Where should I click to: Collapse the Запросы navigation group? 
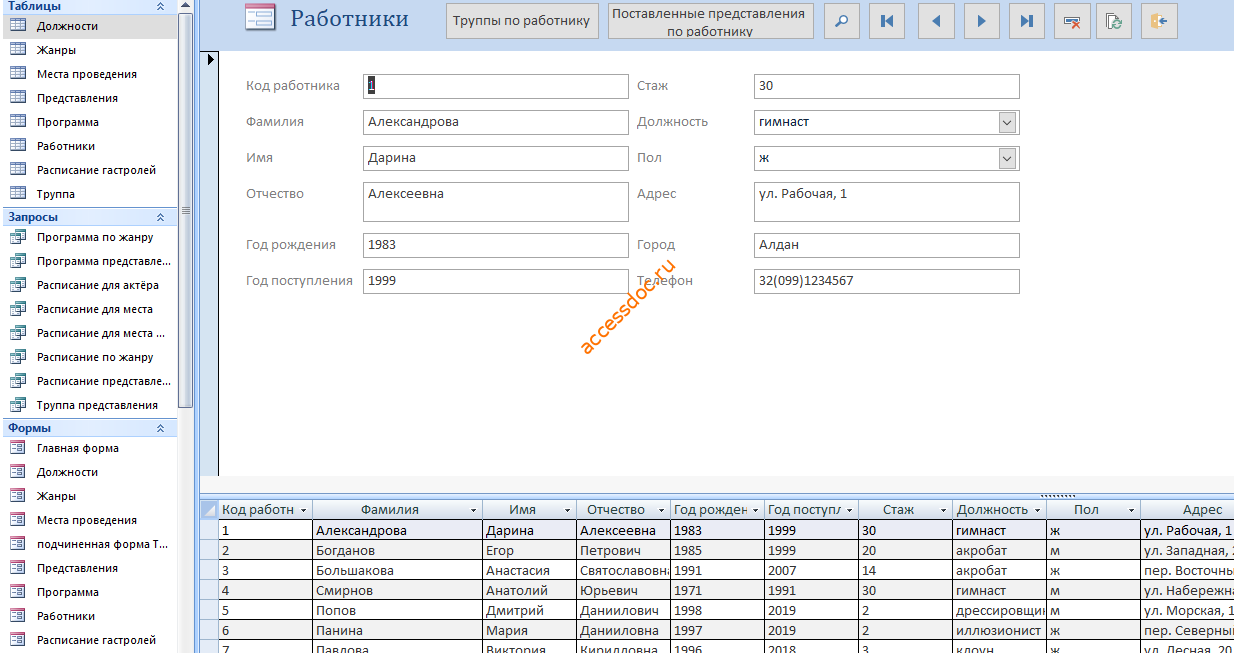[160, 217]
